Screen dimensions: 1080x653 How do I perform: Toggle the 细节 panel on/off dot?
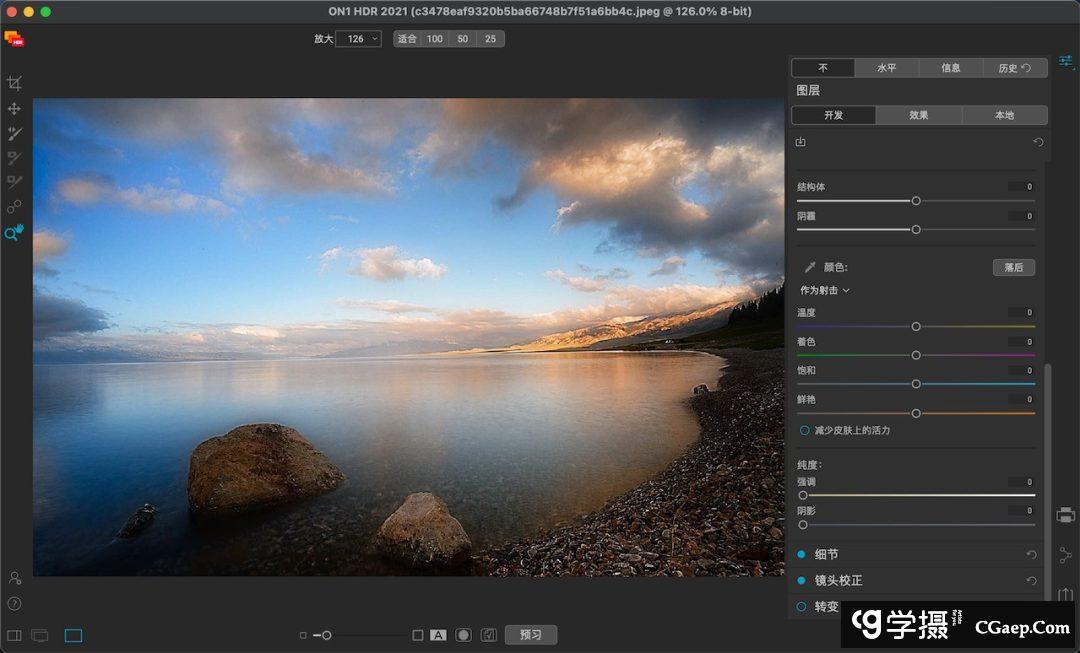(802, 555)
